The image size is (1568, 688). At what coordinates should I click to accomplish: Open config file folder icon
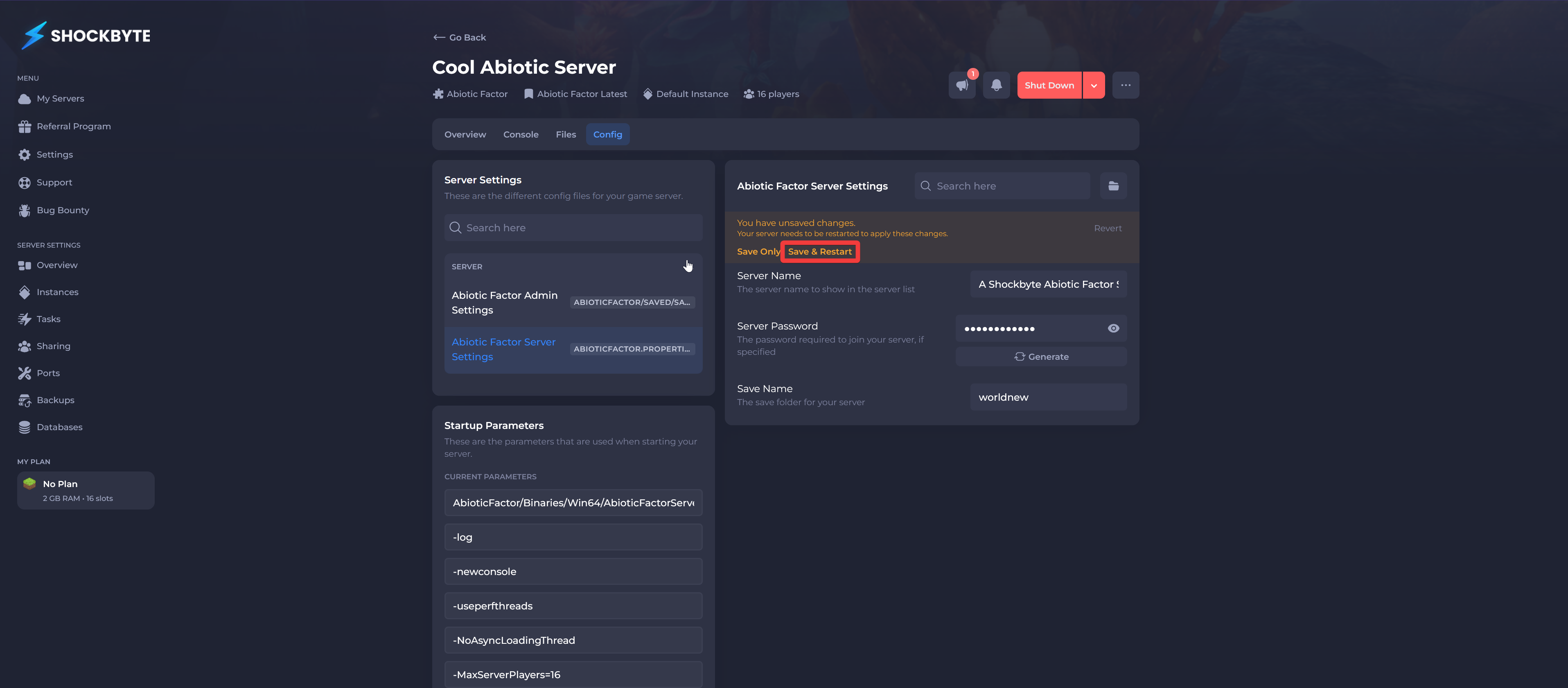tap(1113, 186)
